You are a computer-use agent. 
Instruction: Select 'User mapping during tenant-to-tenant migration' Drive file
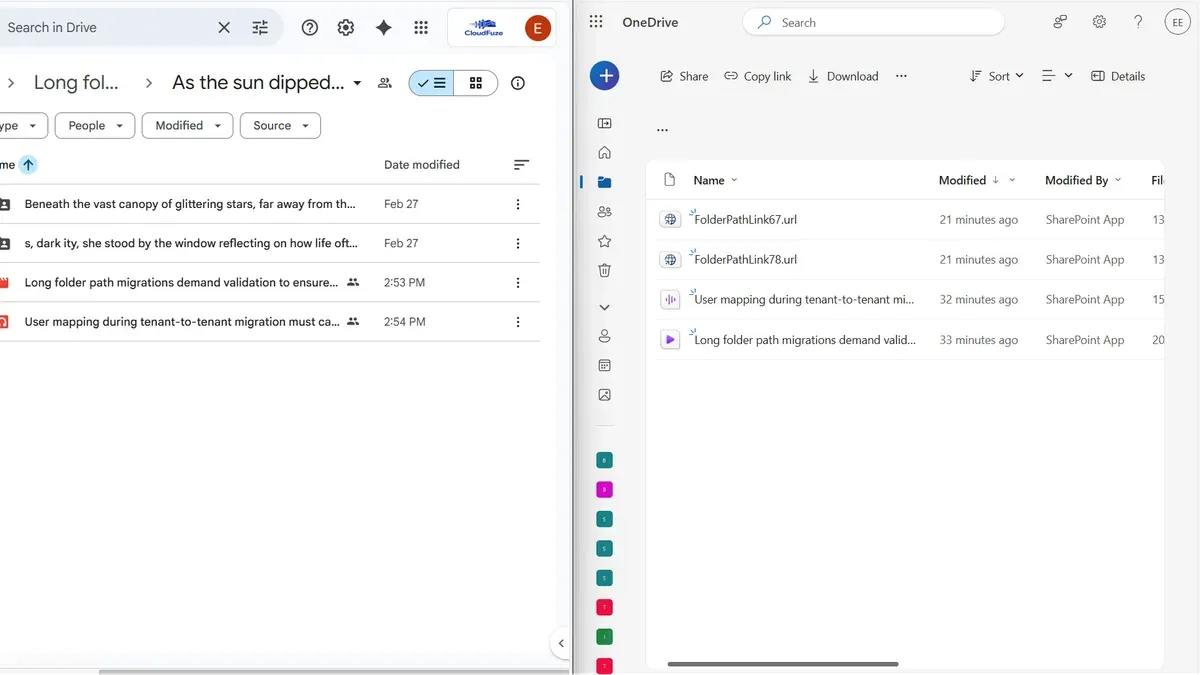pos(270,322)
